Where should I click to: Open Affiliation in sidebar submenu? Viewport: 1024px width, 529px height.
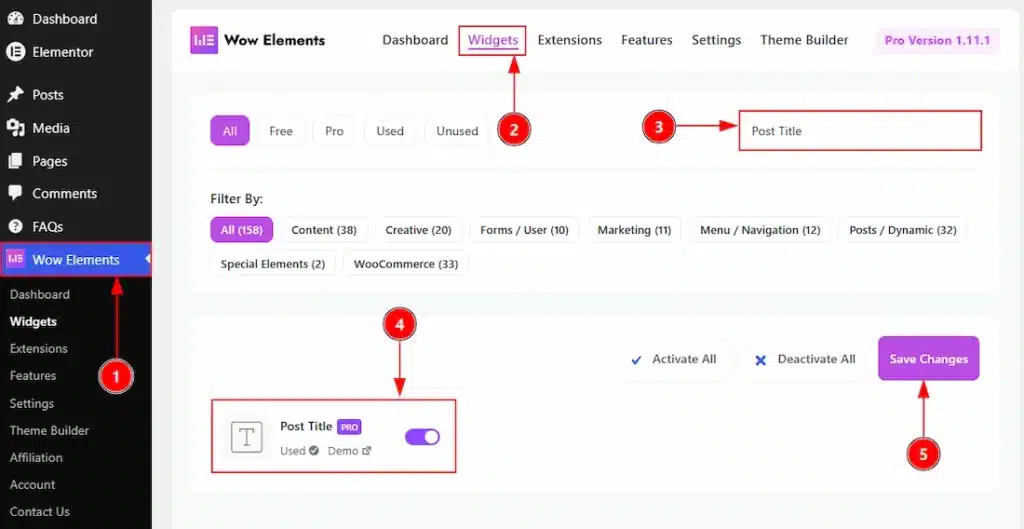36,457
